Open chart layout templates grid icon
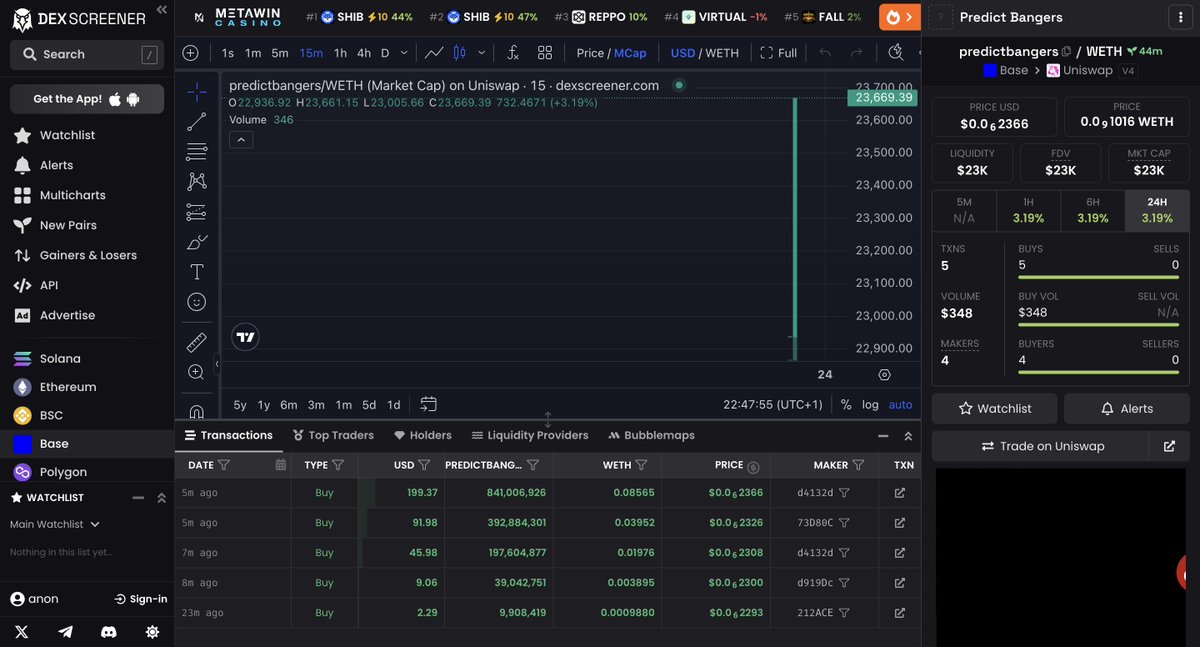This screenshot has width=1200, height=647. 545,53
